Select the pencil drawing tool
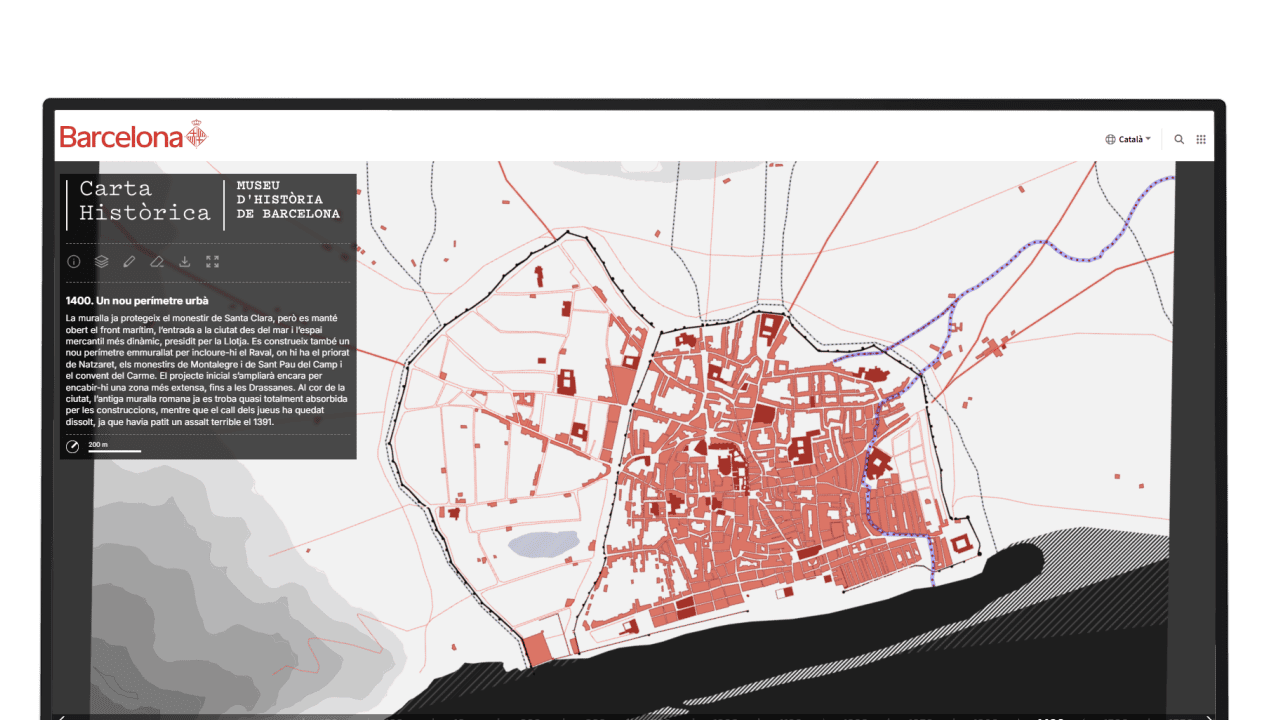1280x720 pixels. click(129, 262)
